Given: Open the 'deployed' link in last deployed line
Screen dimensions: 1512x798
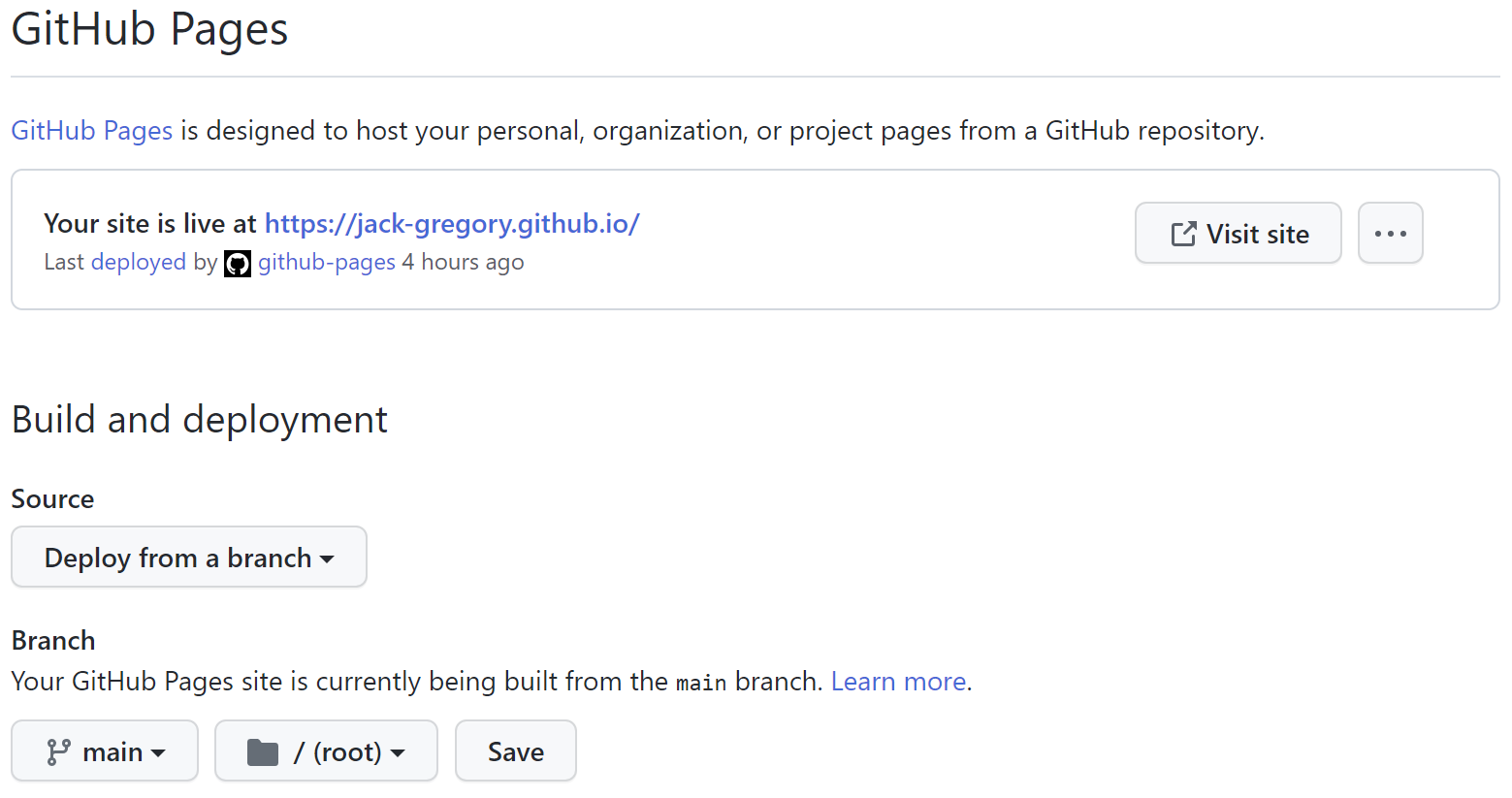Looking at the screenshot, I should [x=138, y=263].
